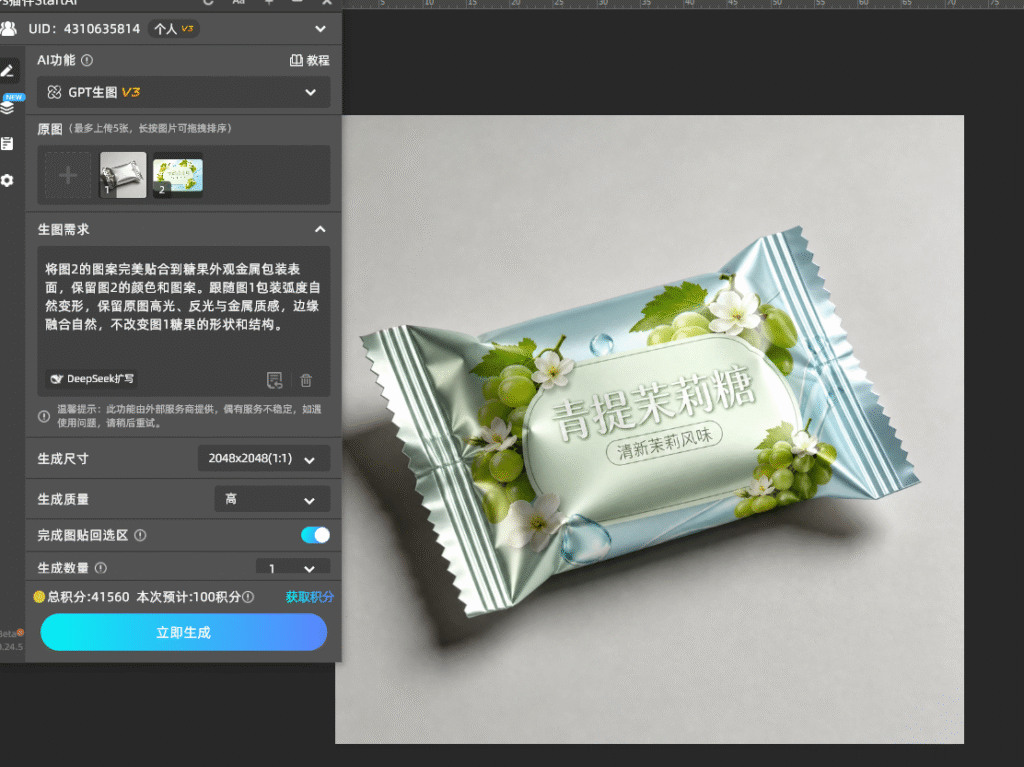Click the 立即生成 generate button
Screen dimensions: 1024x767
tap(184, 632)
